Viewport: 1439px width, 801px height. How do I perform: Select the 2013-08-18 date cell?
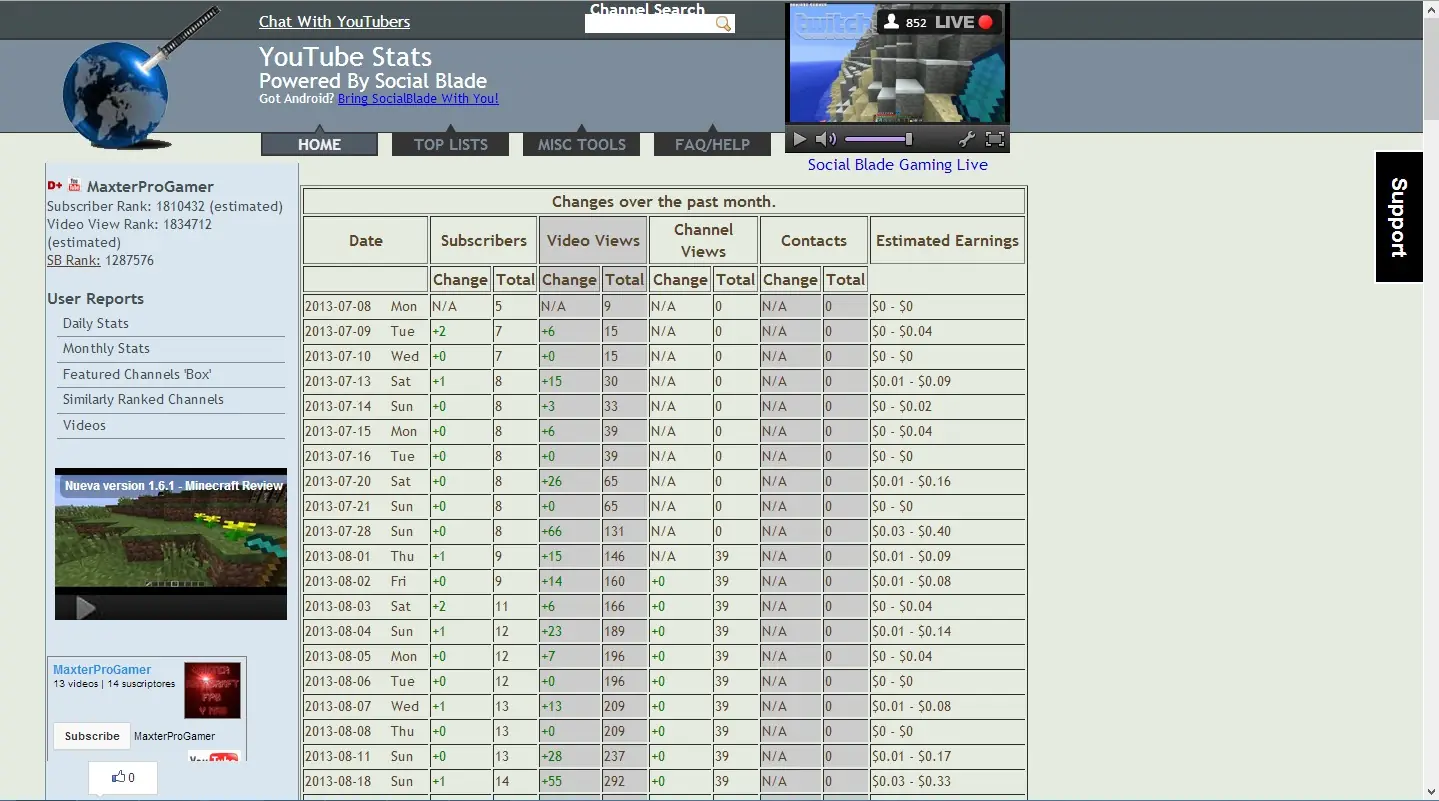coord(365,781)
